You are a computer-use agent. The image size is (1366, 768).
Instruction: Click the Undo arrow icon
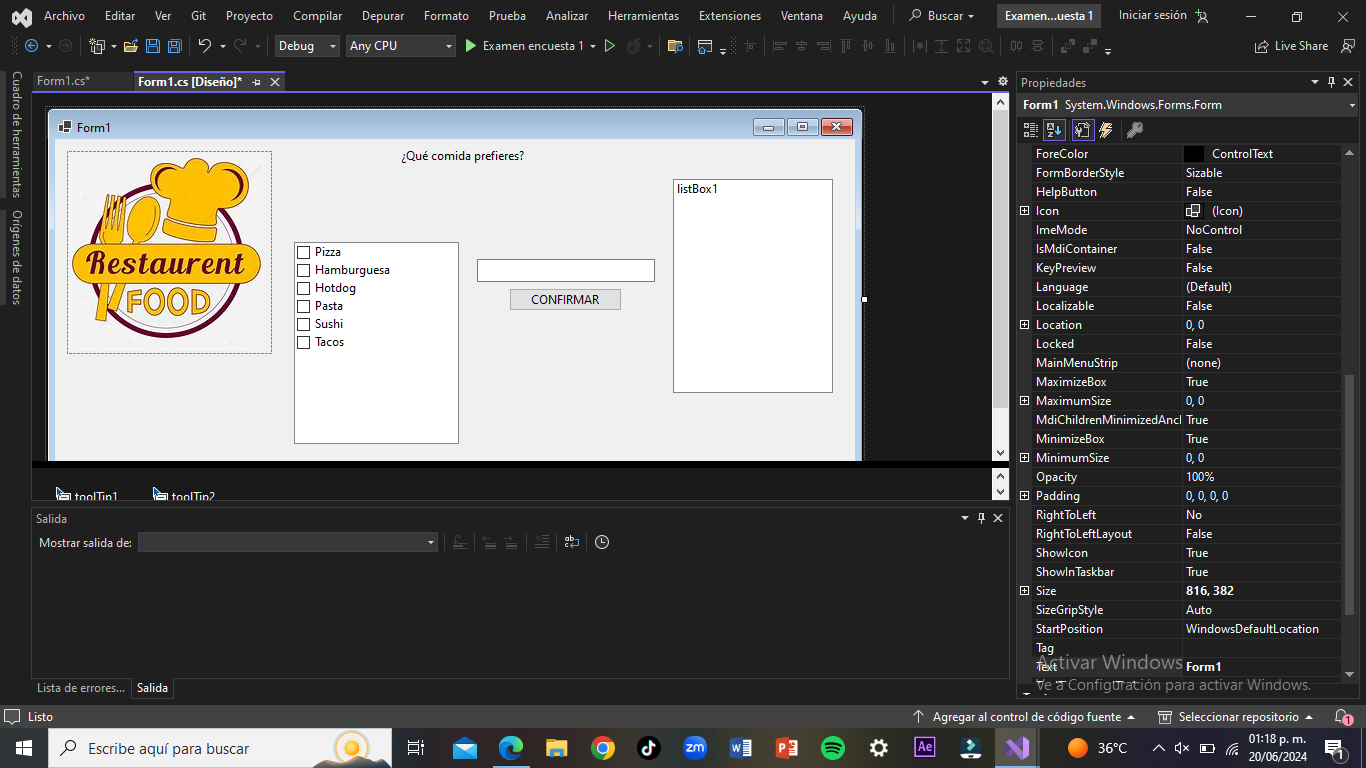(204, 46)
